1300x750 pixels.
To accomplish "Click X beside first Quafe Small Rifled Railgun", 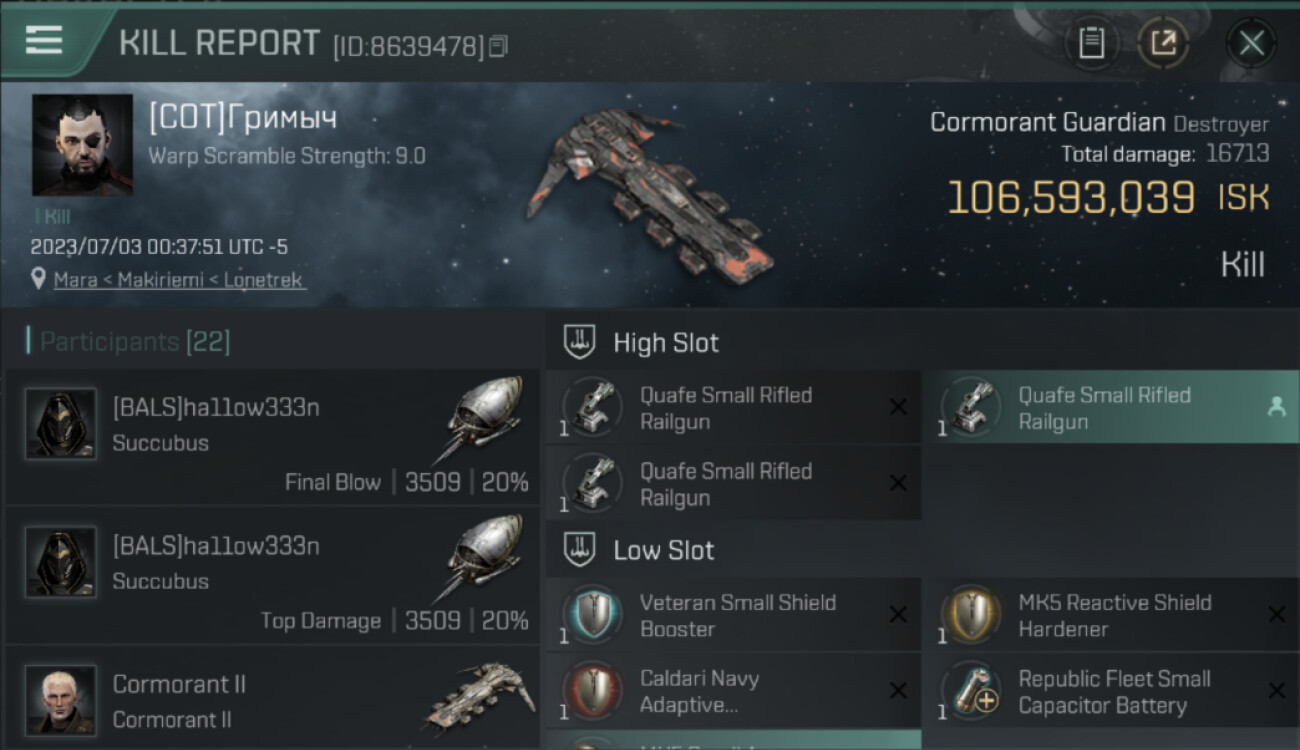I will click(898, 407).
